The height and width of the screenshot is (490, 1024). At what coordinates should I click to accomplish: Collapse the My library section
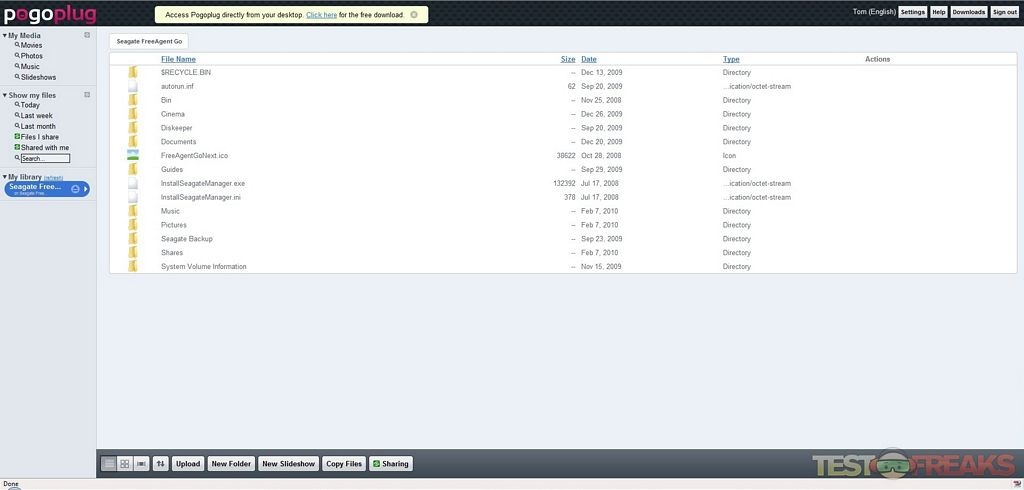pyautogui.click(x=5, y=177)
